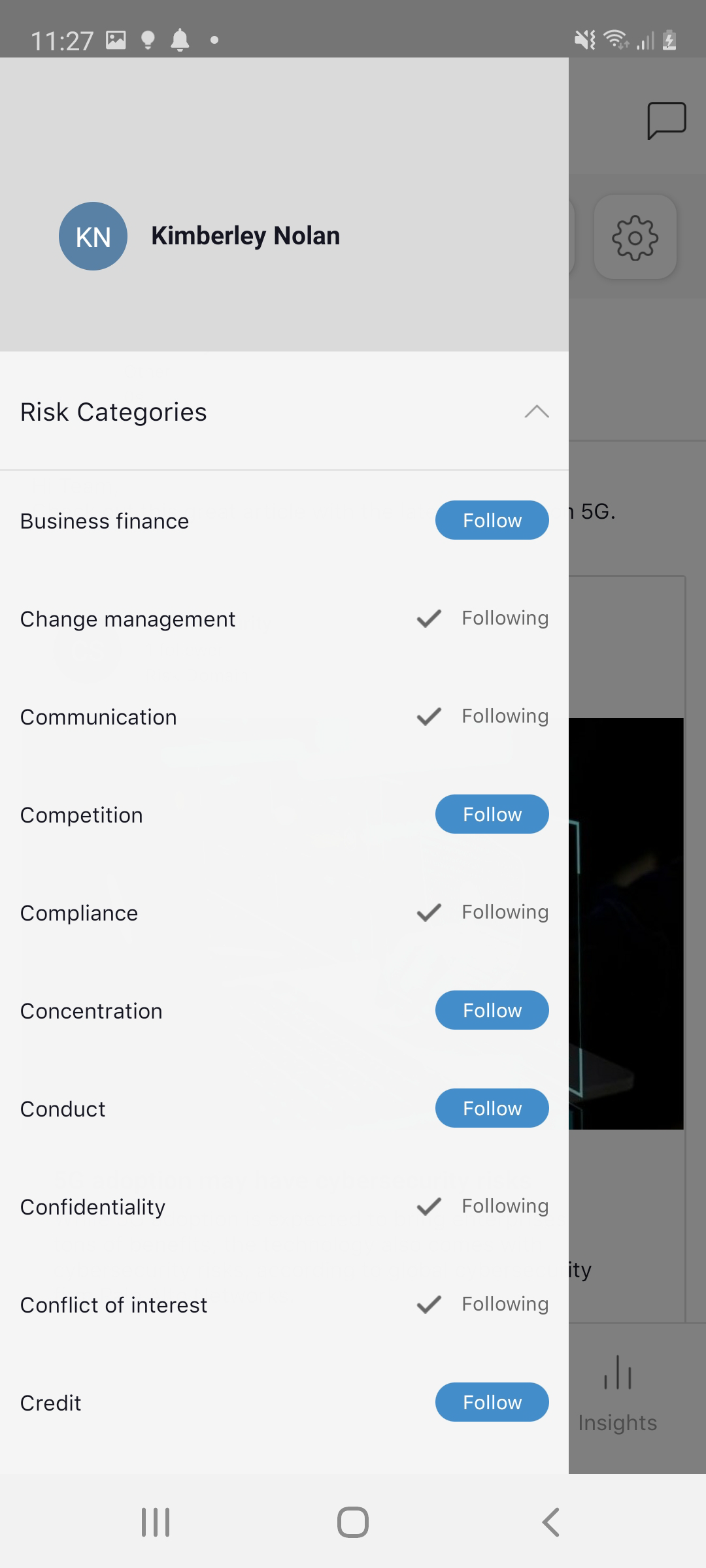The height and width of the screenshot is (1568, 706).
Task: Click the checkmark beside Compliance Following
Action: point(429,912)
